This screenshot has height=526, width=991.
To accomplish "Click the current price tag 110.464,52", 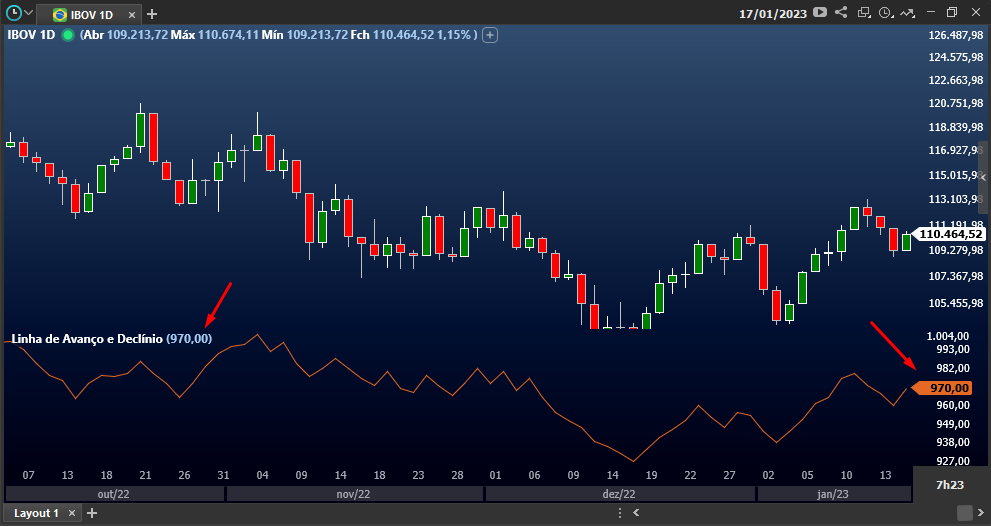I will (x=950, y=235).
